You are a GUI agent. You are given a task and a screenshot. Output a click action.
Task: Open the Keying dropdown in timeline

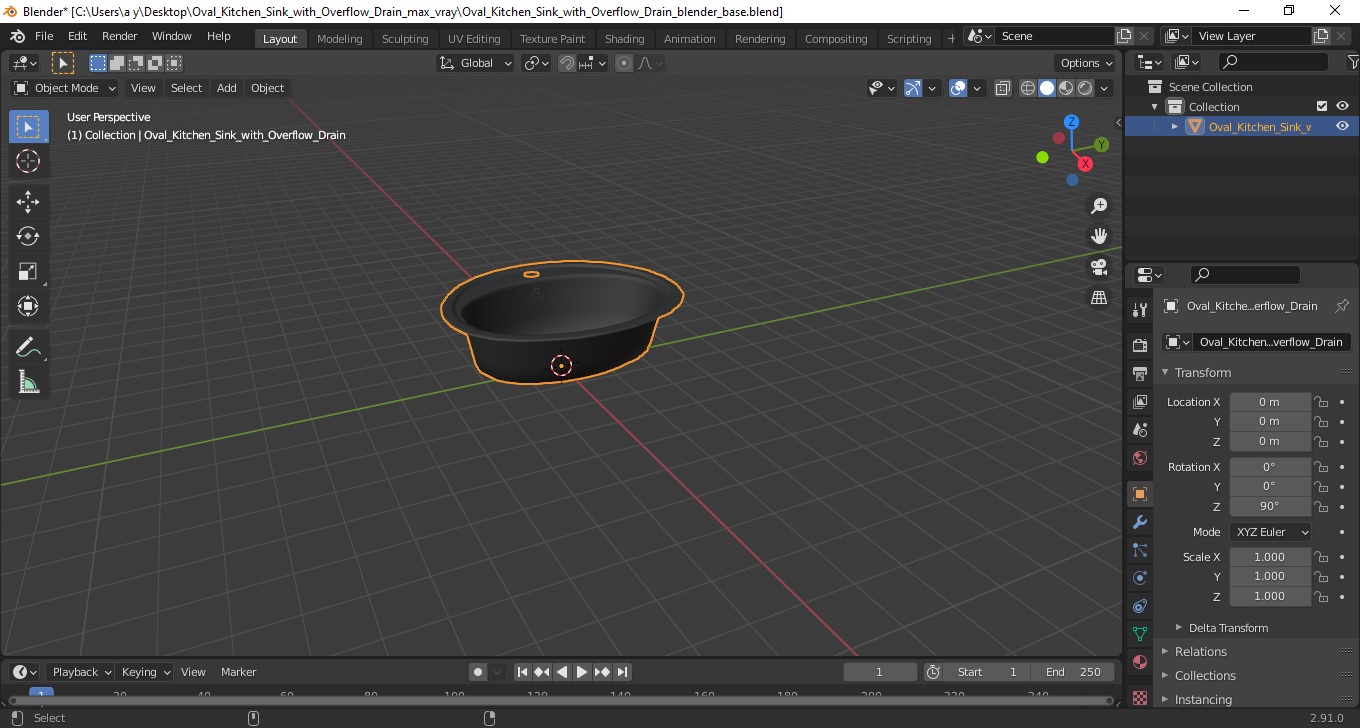(146, 672)
